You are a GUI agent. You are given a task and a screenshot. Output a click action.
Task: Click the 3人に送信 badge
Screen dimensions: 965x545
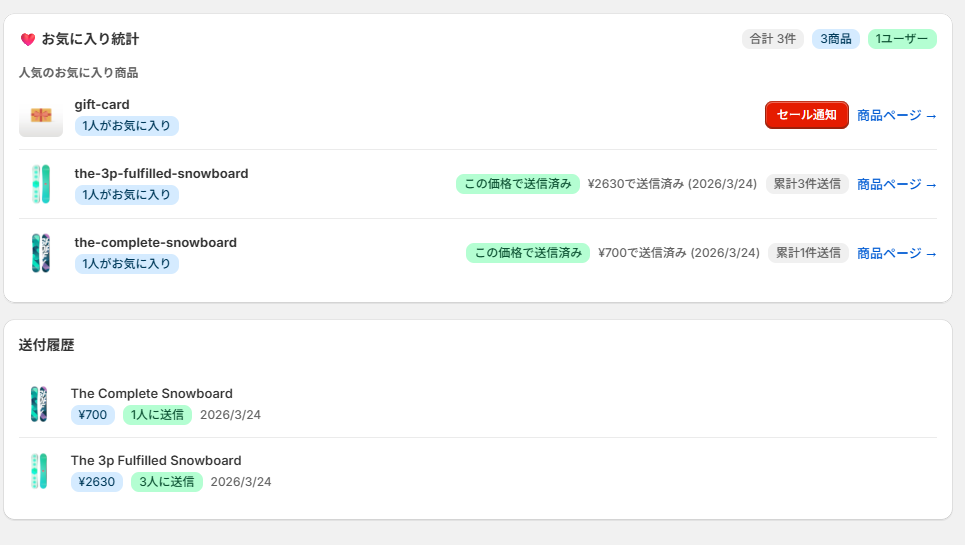pyautogui.click(x=167, y=482)
